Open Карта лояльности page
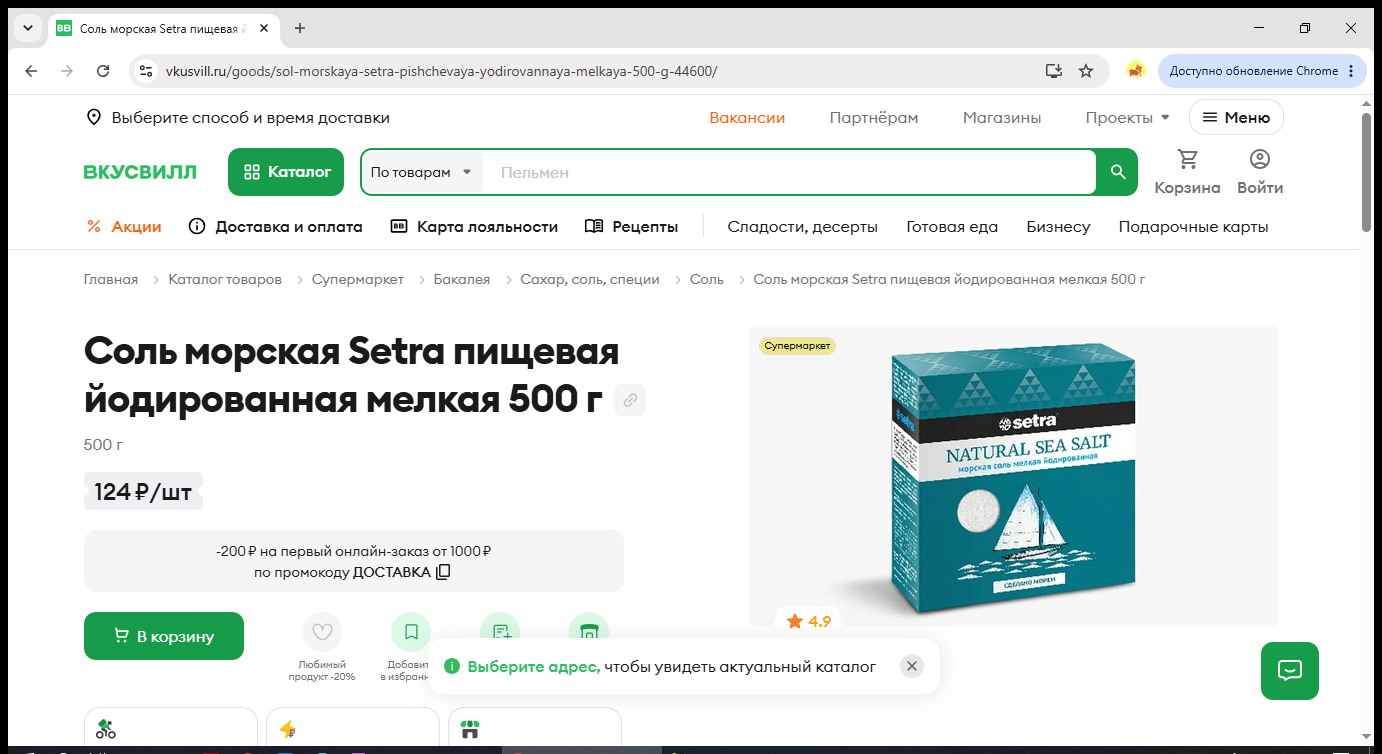This screenshot has height=754, width=1382. click(x=474, y=227)
